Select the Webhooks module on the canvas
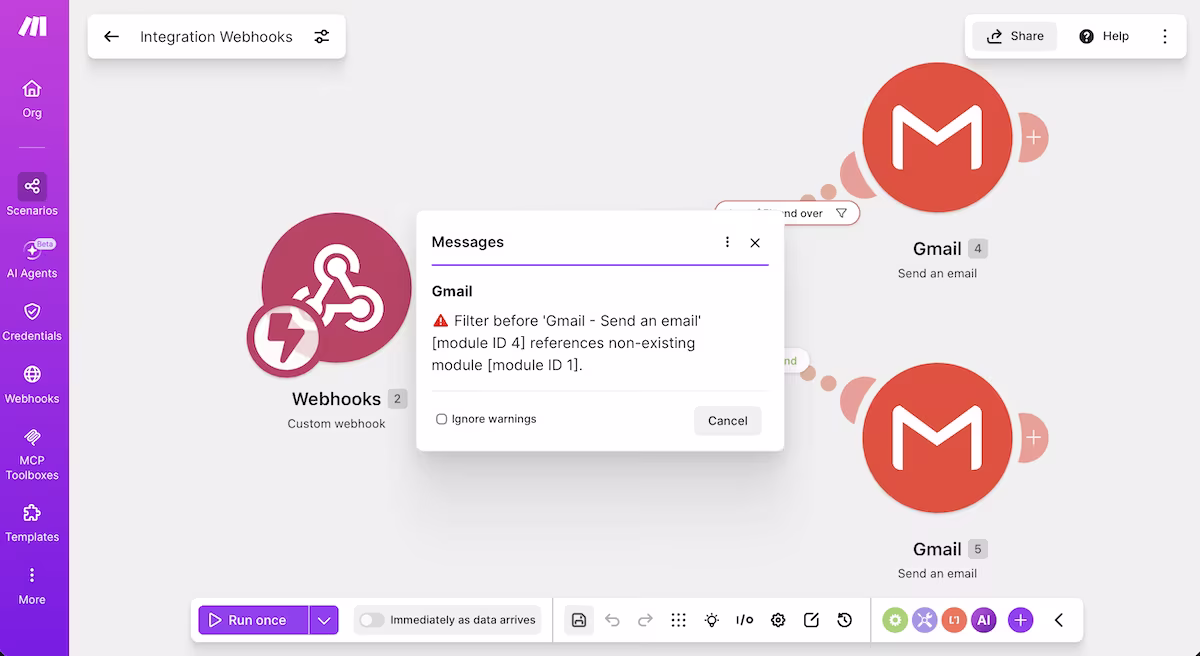This screenshot has width=1200, height=656. [x=336, y=288]
